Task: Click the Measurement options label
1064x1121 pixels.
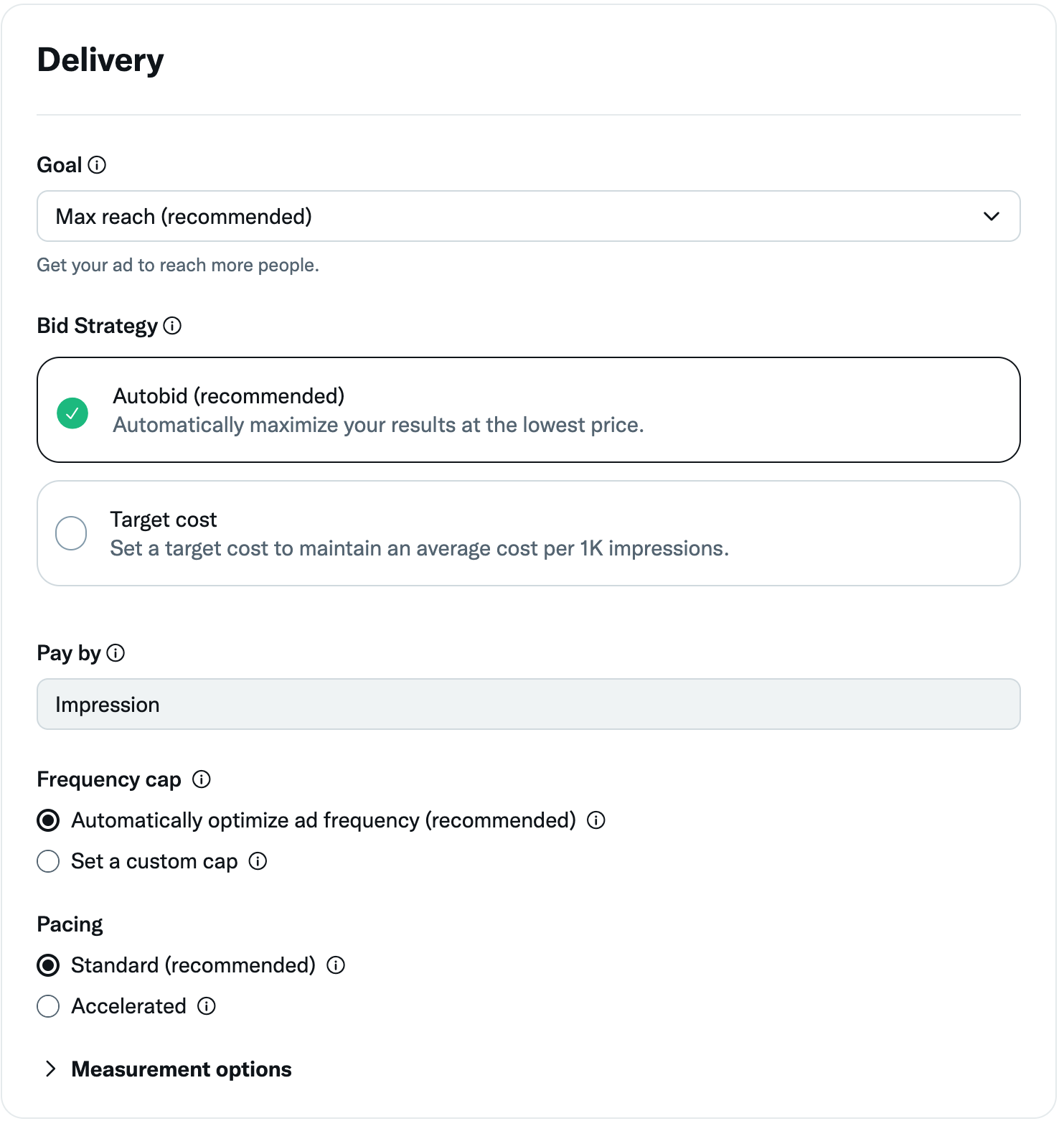Action: 182,1069
